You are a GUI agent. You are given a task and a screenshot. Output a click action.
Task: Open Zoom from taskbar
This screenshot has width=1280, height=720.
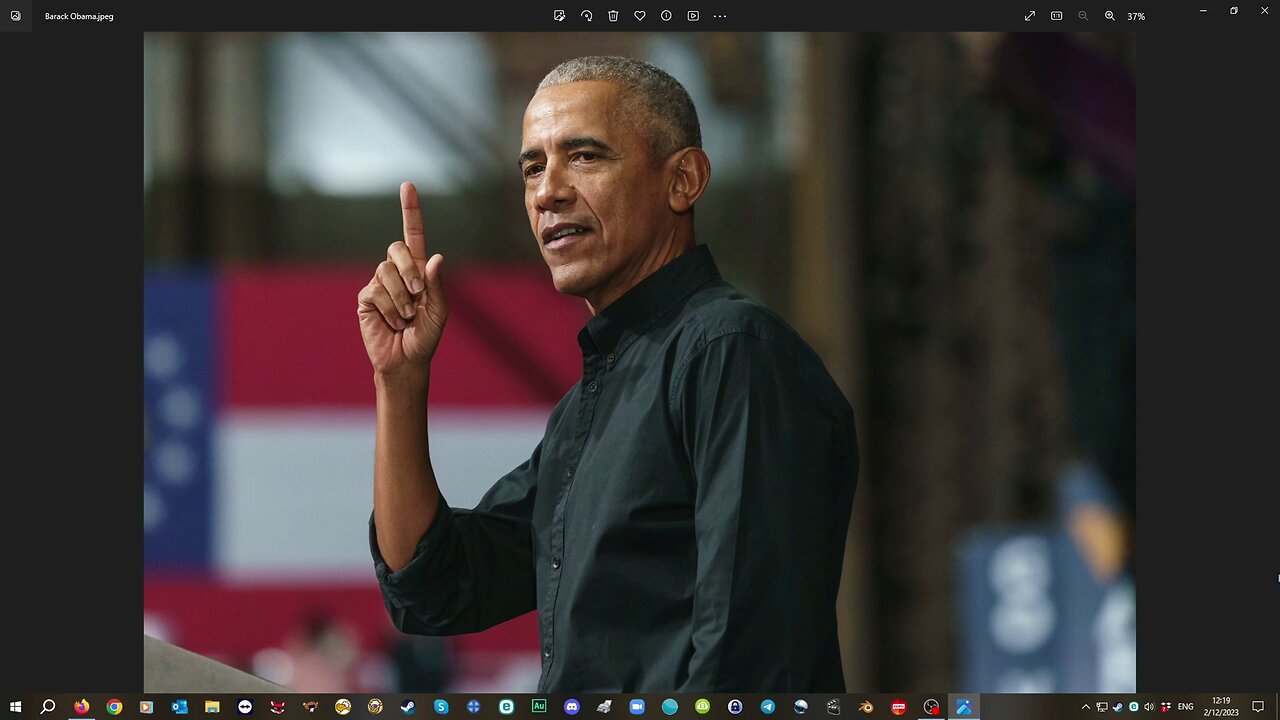(x=637, y=707)
